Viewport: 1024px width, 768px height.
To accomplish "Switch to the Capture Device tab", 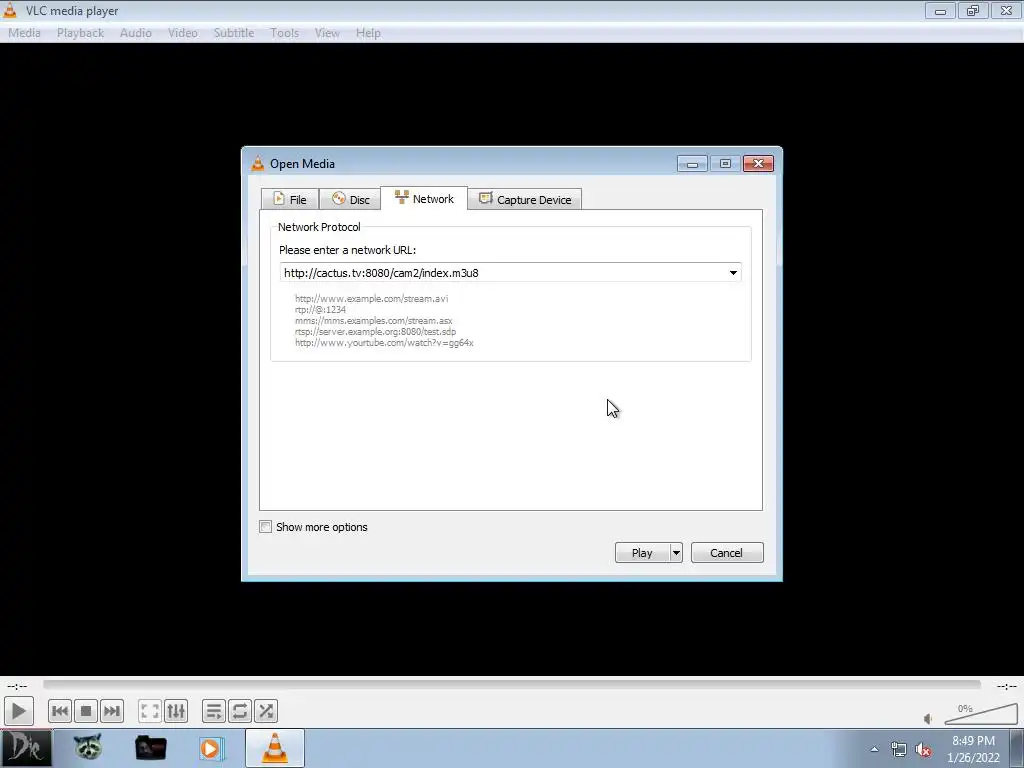I will click(x=525, y=199).
